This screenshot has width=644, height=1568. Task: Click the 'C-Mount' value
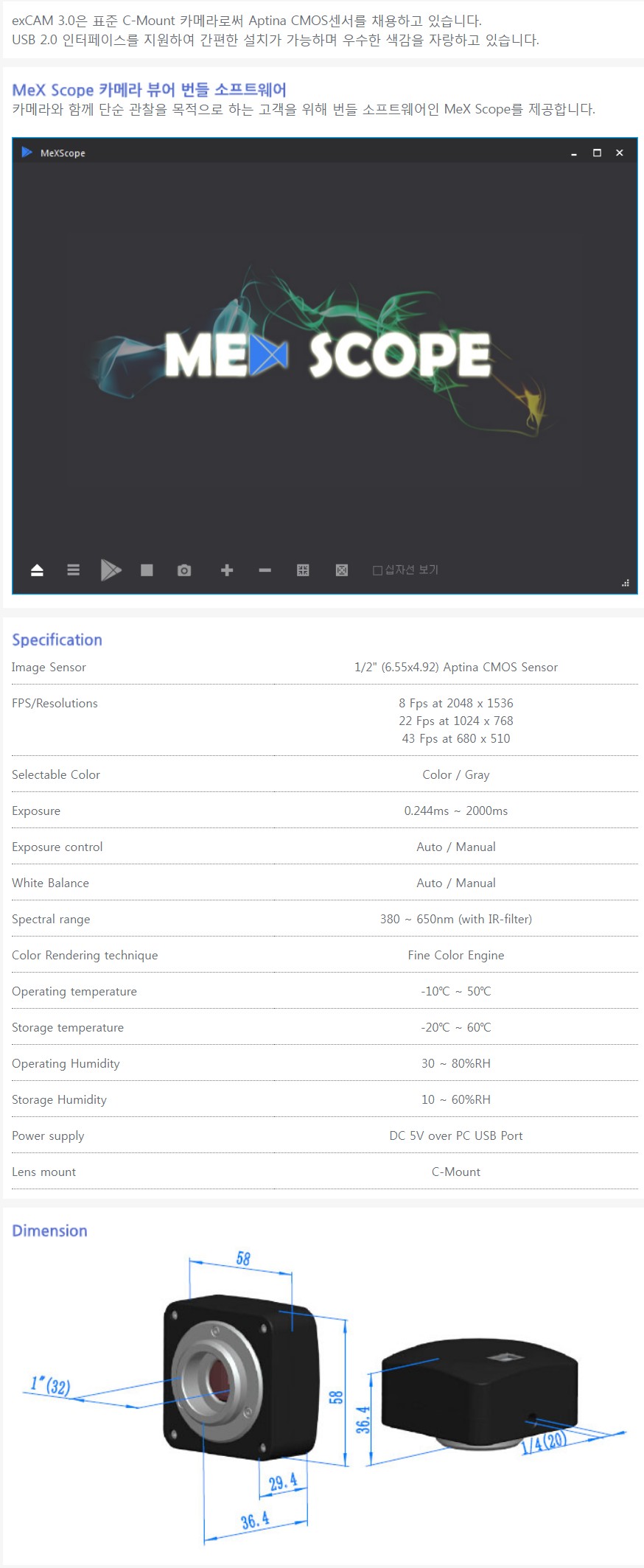tap(456, 1172)
